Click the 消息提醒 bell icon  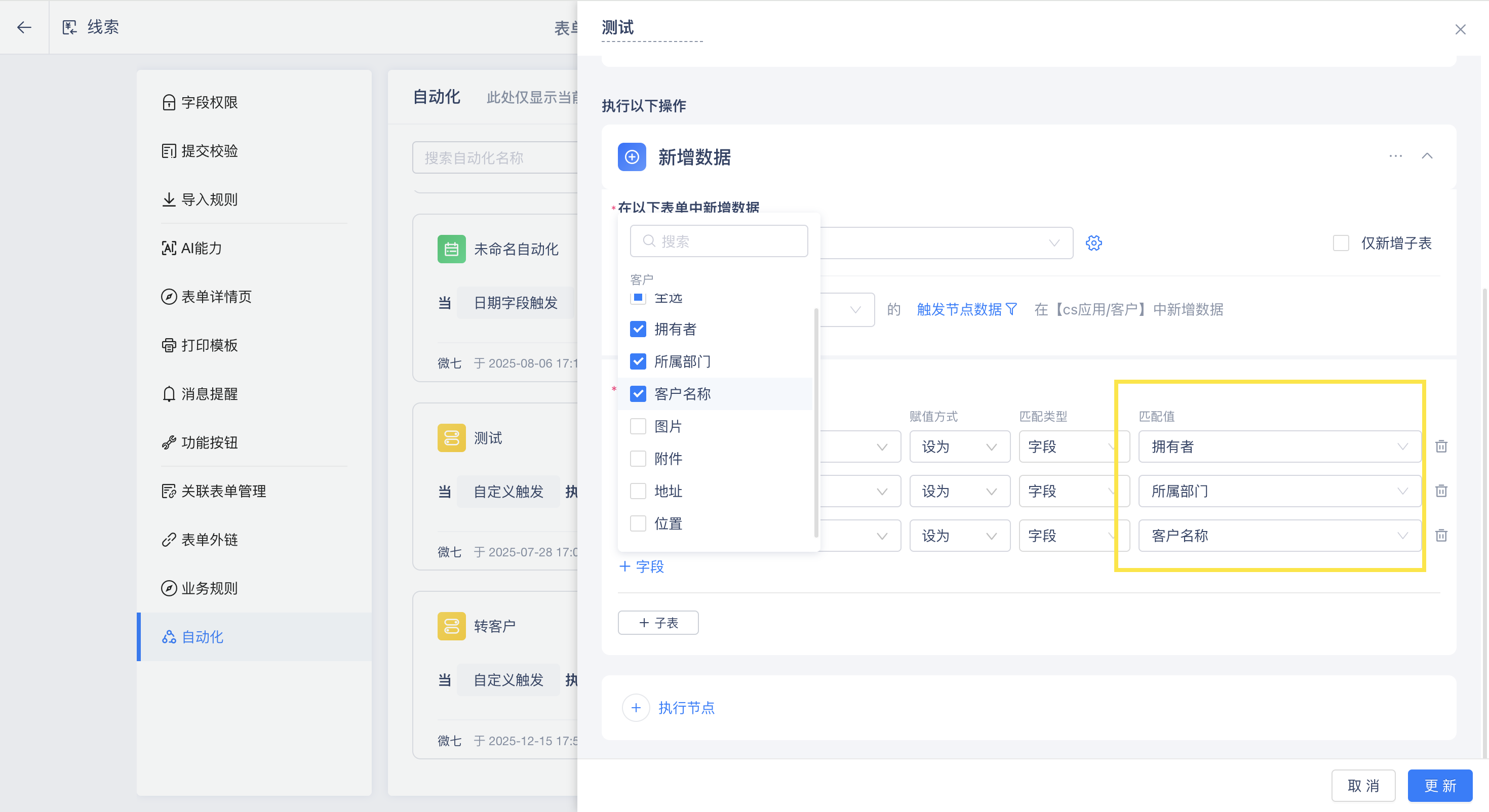pyautogui.click(x=169, y=393)
